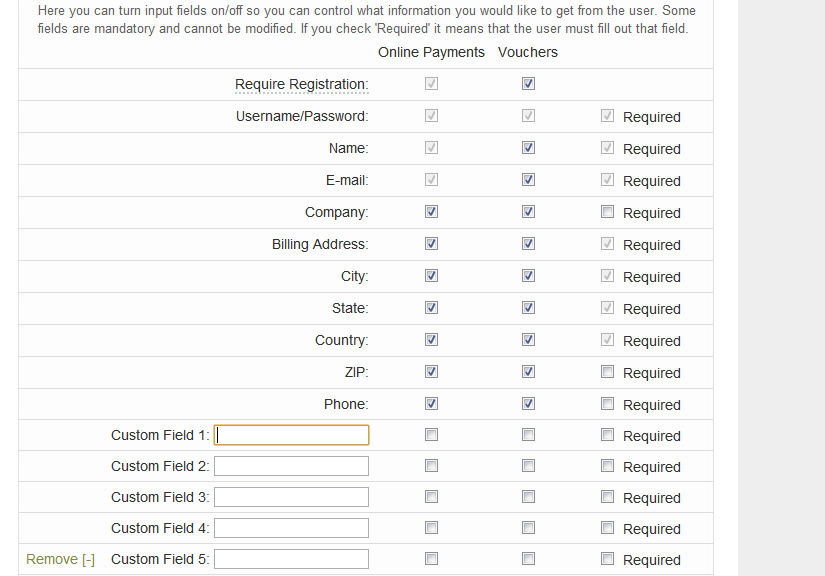The height and width of the screenshot is (576, 825).
Task: Select the Custom Field 5 input
Action: pos(292,559)
